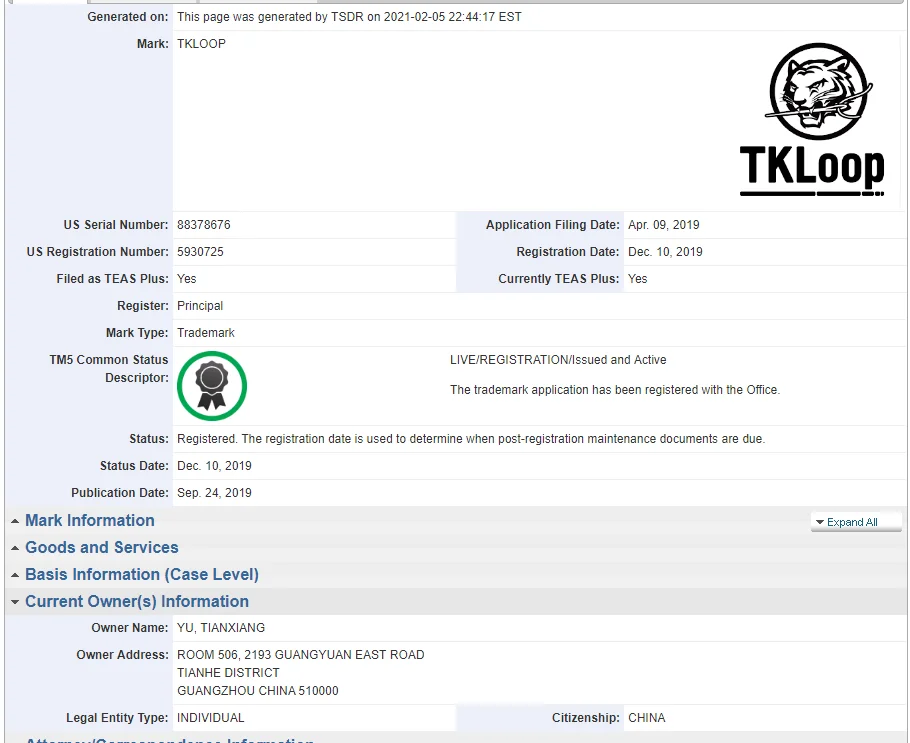Expand the Goods and Services section

point(102,547)
